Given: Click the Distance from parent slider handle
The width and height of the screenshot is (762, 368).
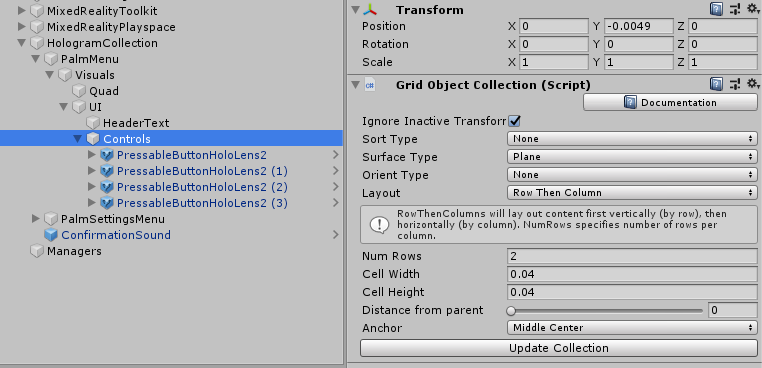Looking at the screenshot, I should coord(511,311).
